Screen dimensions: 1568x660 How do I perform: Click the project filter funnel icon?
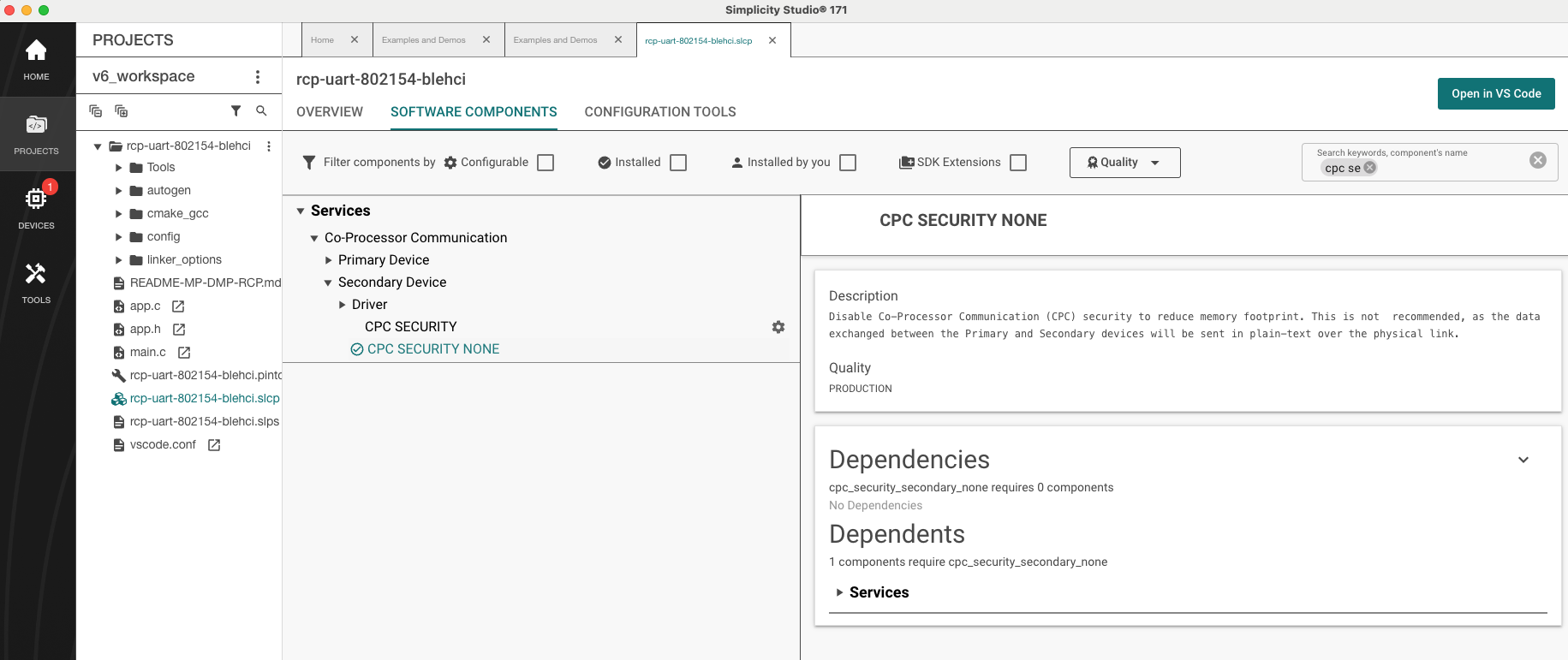pyautogui.click(x=235, y=111)
